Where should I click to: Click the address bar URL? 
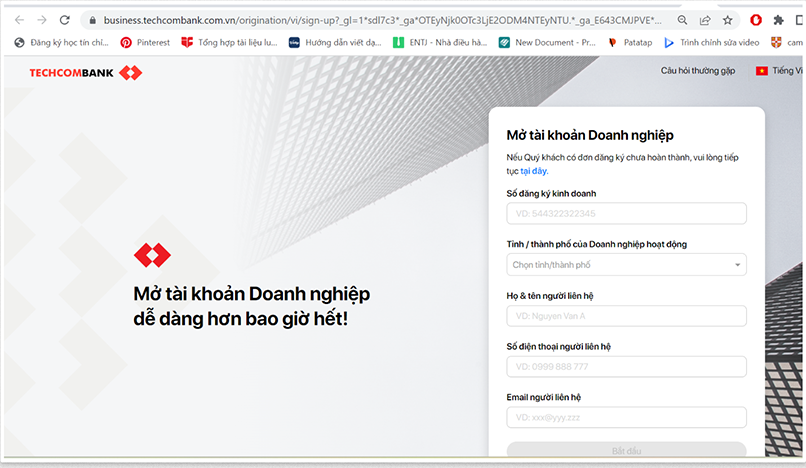click(382, 20)
